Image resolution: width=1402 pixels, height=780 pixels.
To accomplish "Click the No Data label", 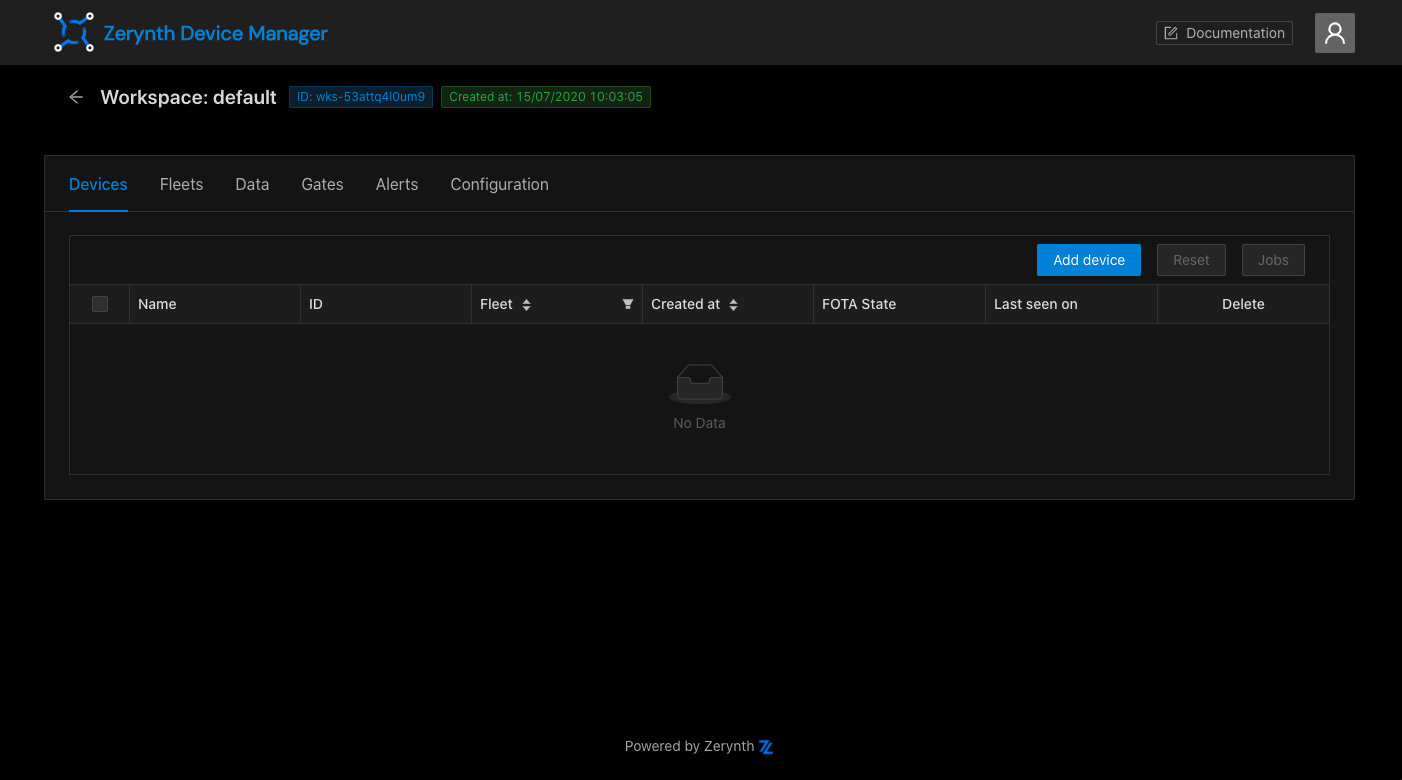I will [699, 423].
